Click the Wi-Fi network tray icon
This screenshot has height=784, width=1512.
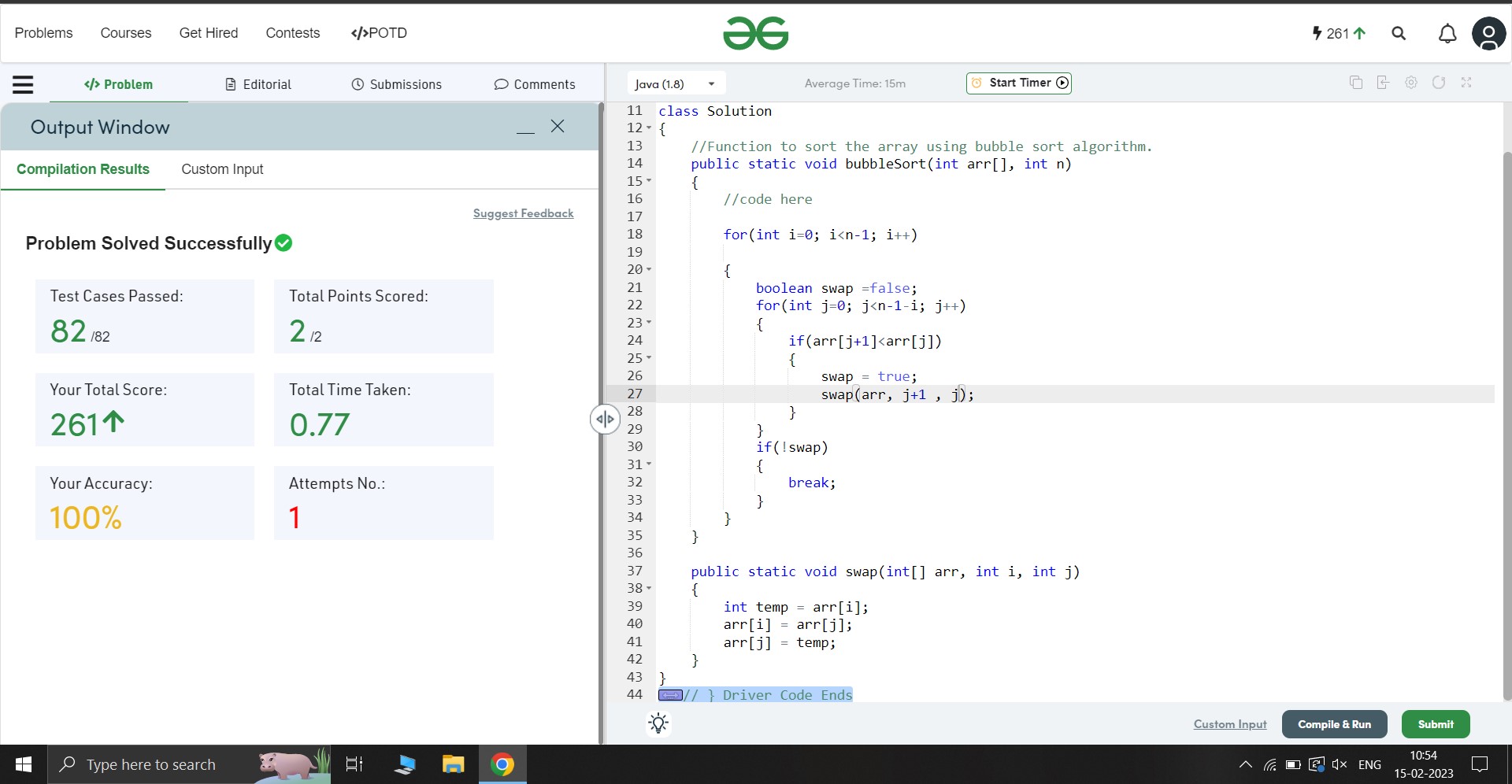[x=1269, y=764]
